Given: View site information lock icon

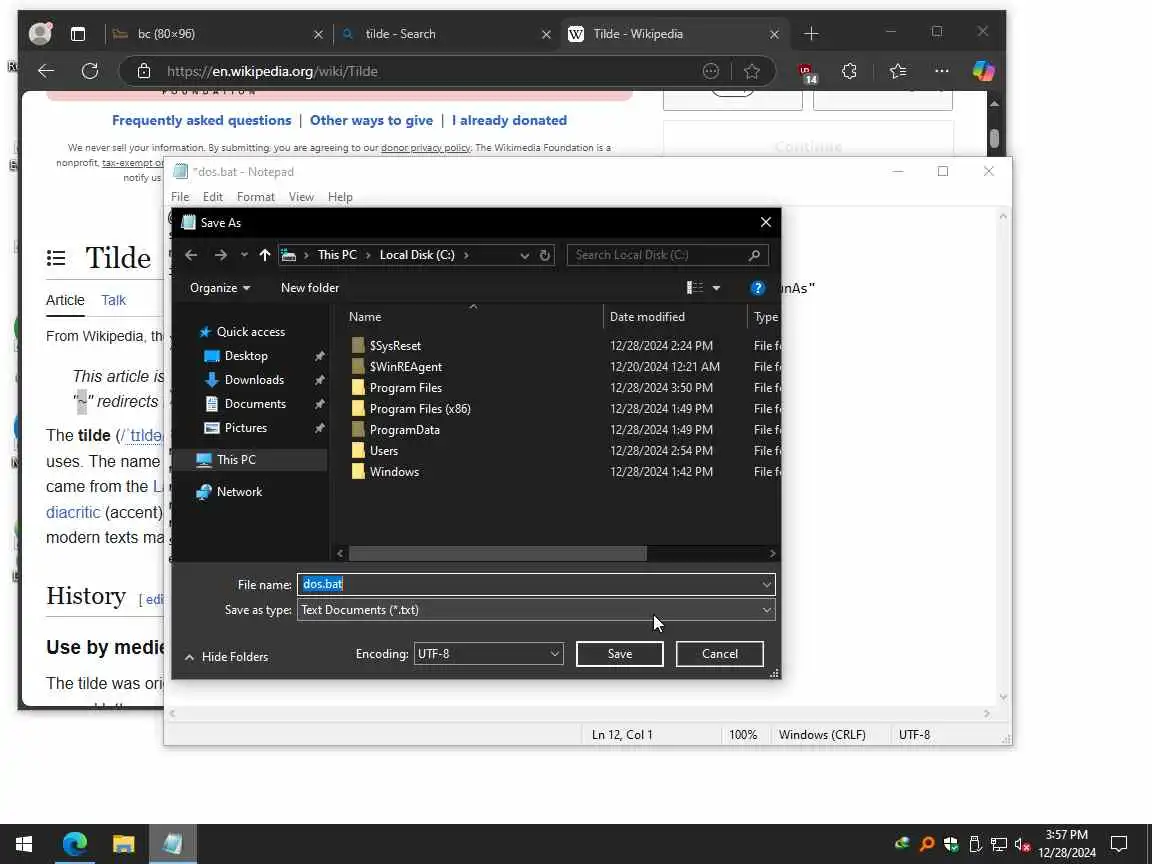Looking at the screenshot, I should tap(144, 71).
